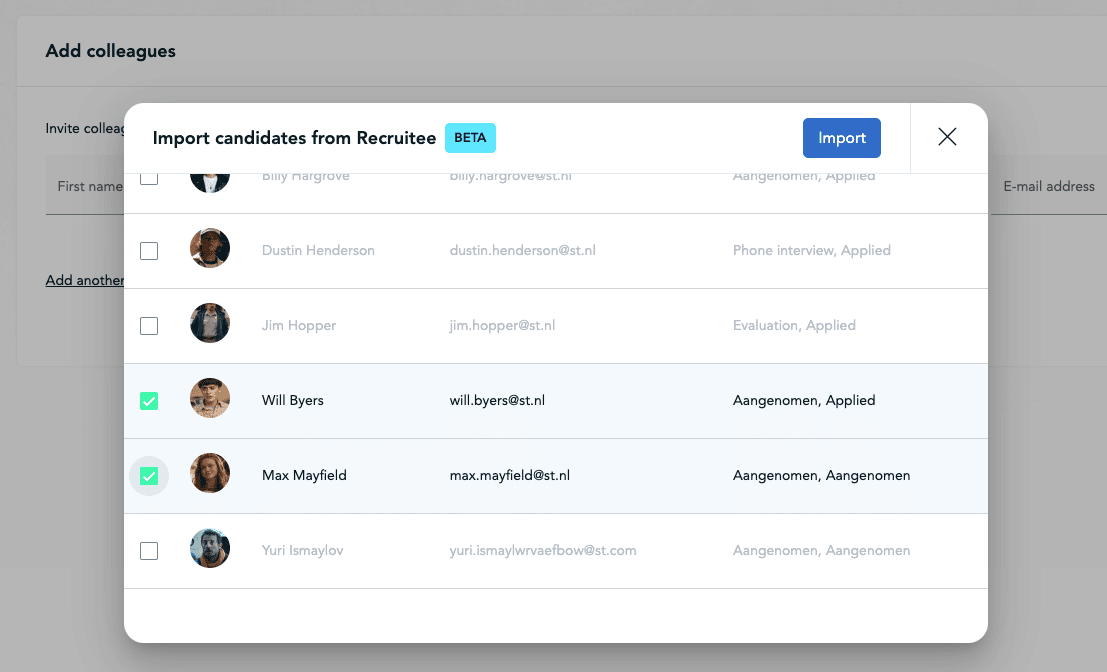The image size is (1107, 672).
Task: Click the Yuri Ismaylov name text
Action: click(302, 551)
